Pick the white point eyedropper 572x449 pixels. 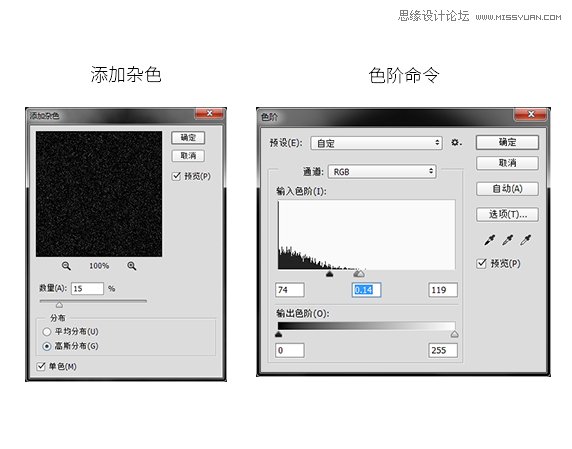(526, 240)
